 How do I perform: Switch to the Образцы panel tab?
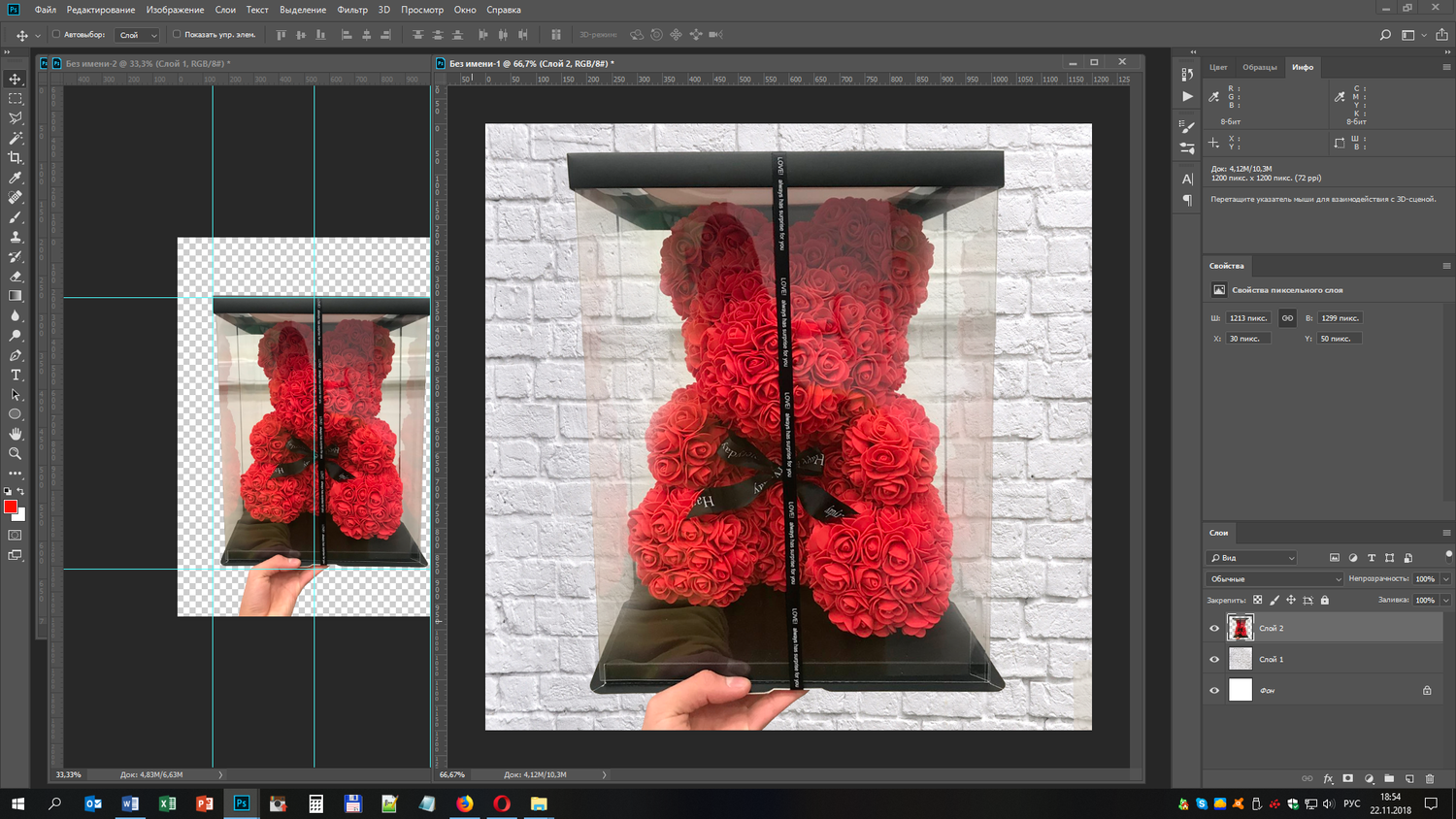(x=1260, y=67)
